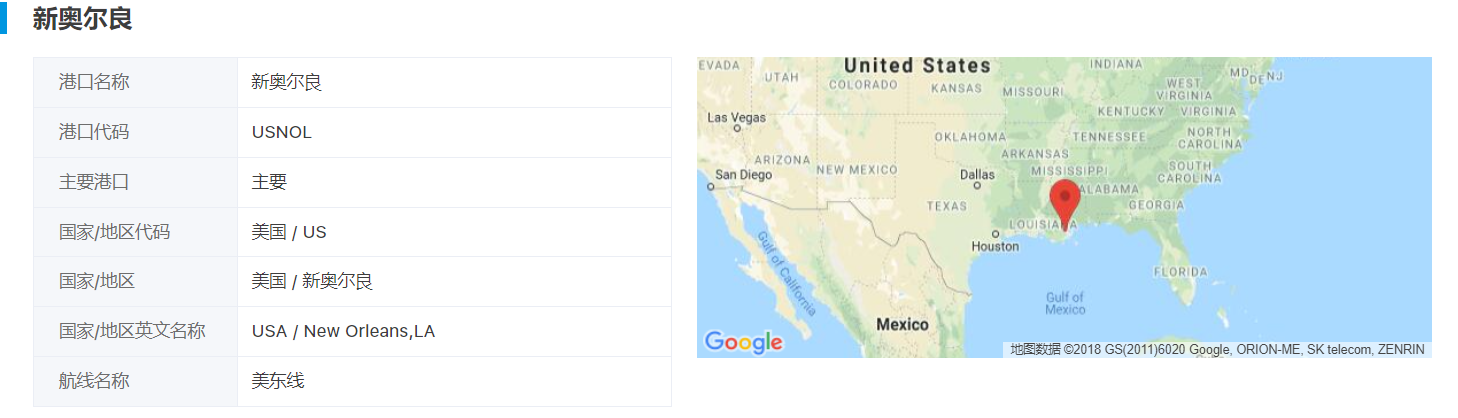Click the 美国 / US country code value
Screen dimensions: 1458x418
pos(288,232)
